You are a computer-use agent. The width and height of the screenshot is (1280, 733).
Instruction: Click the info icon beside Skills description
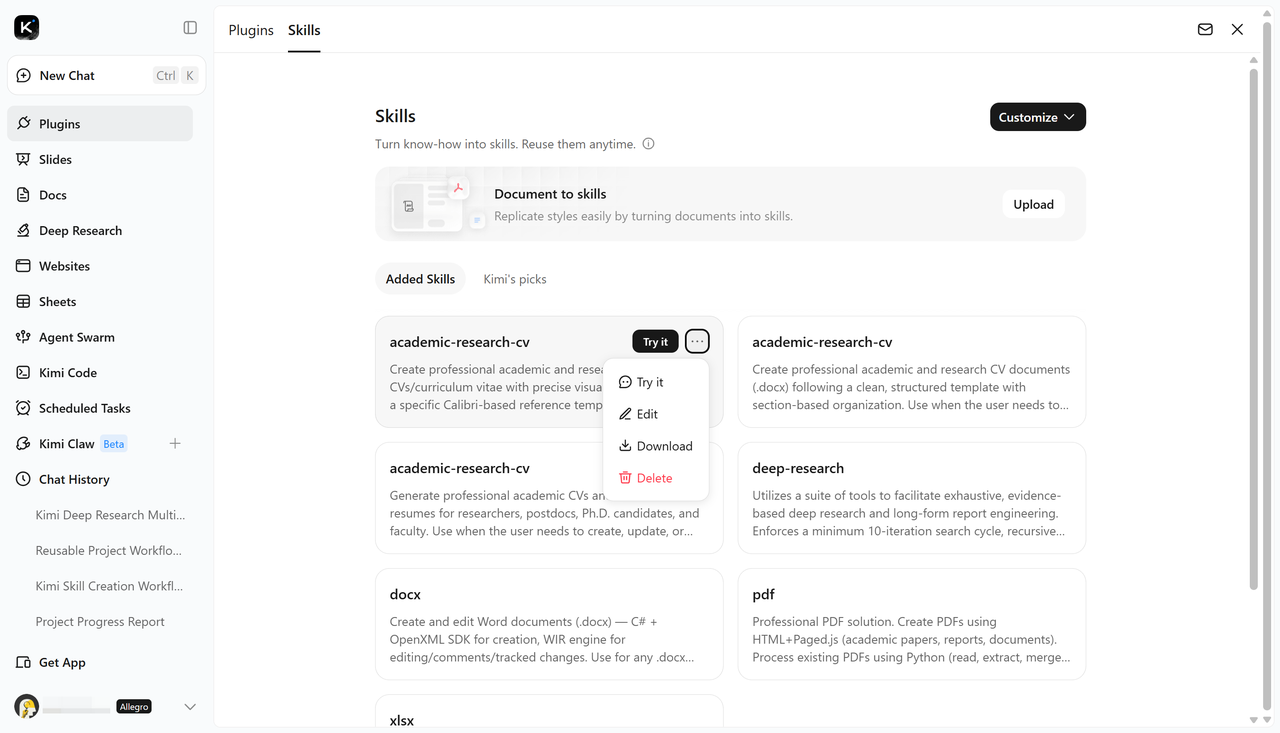pyautogui.click(x=648, y=144)
